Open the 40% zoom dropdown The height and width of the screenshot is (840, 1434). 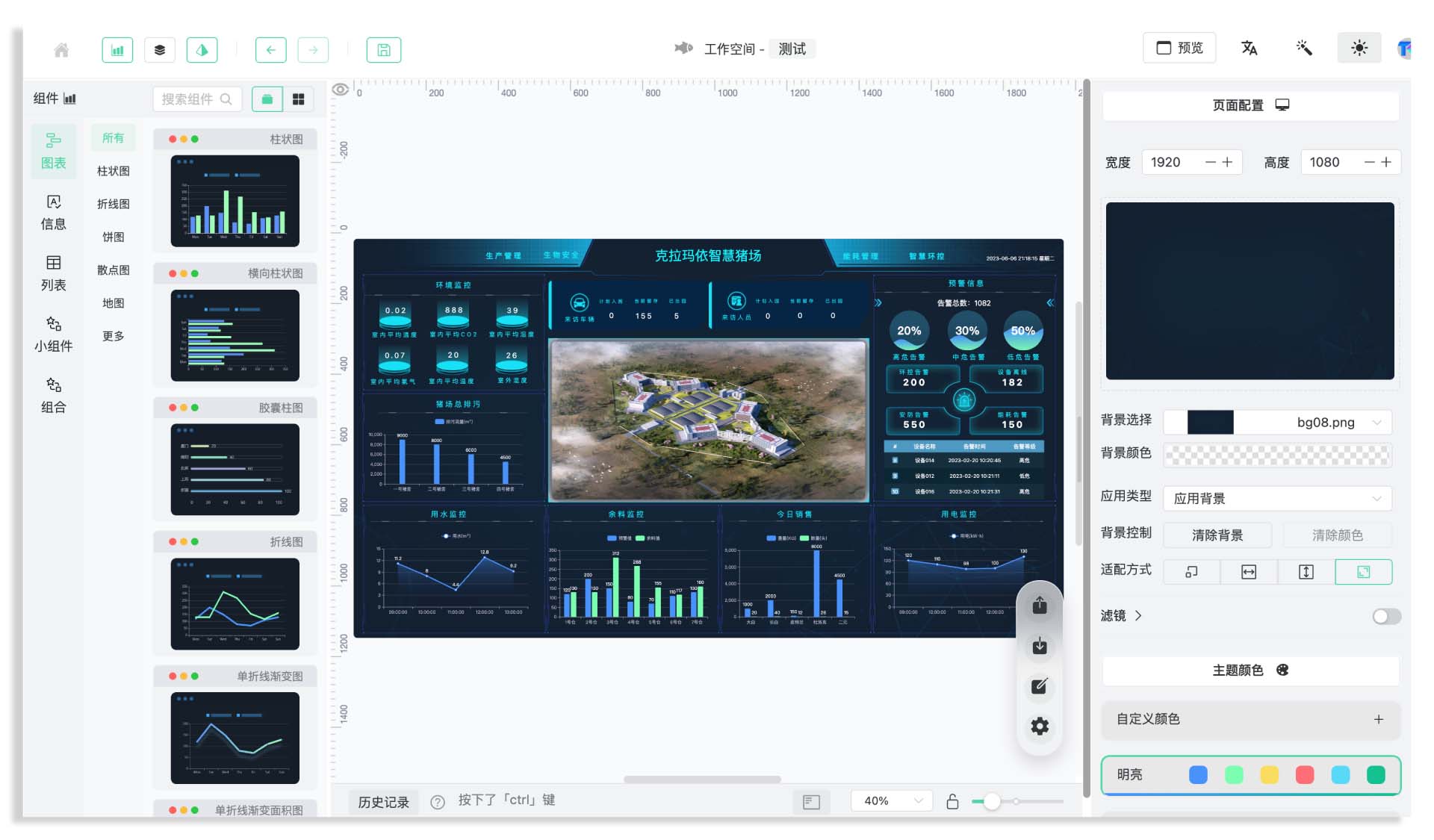coord(893,801)
